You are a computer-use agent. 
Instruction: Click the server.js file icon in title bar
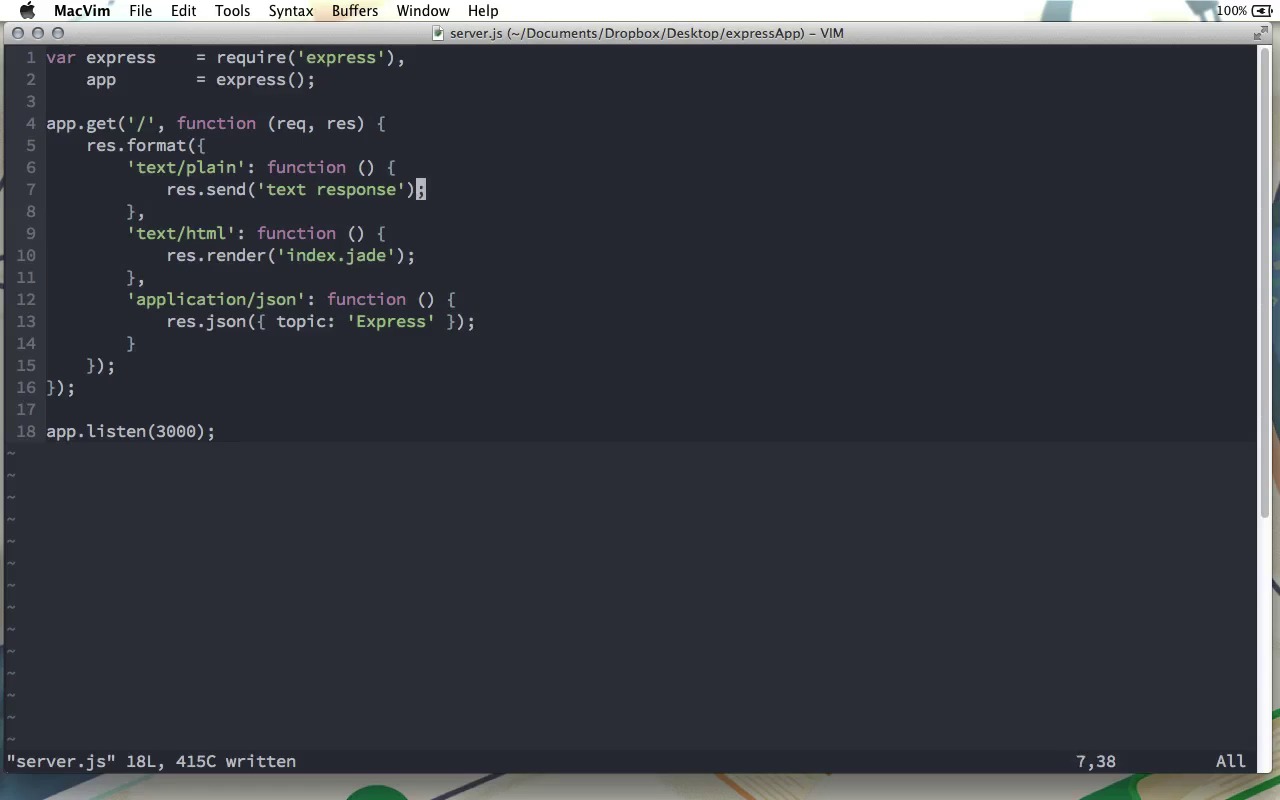[x=439, y=33]
